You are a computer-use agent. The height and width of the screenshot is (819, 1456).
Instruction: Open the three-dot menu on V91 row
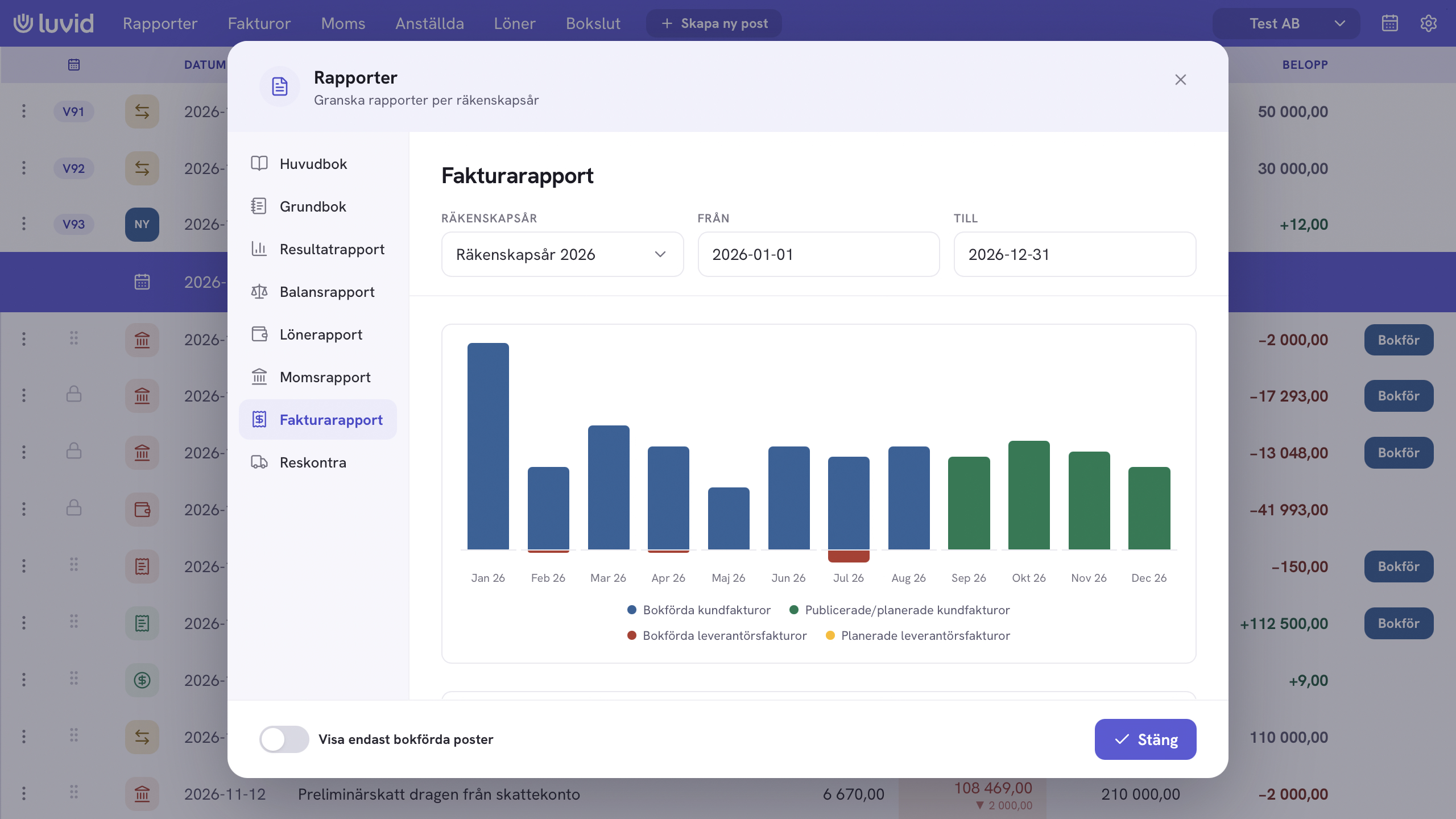(24, 111)
